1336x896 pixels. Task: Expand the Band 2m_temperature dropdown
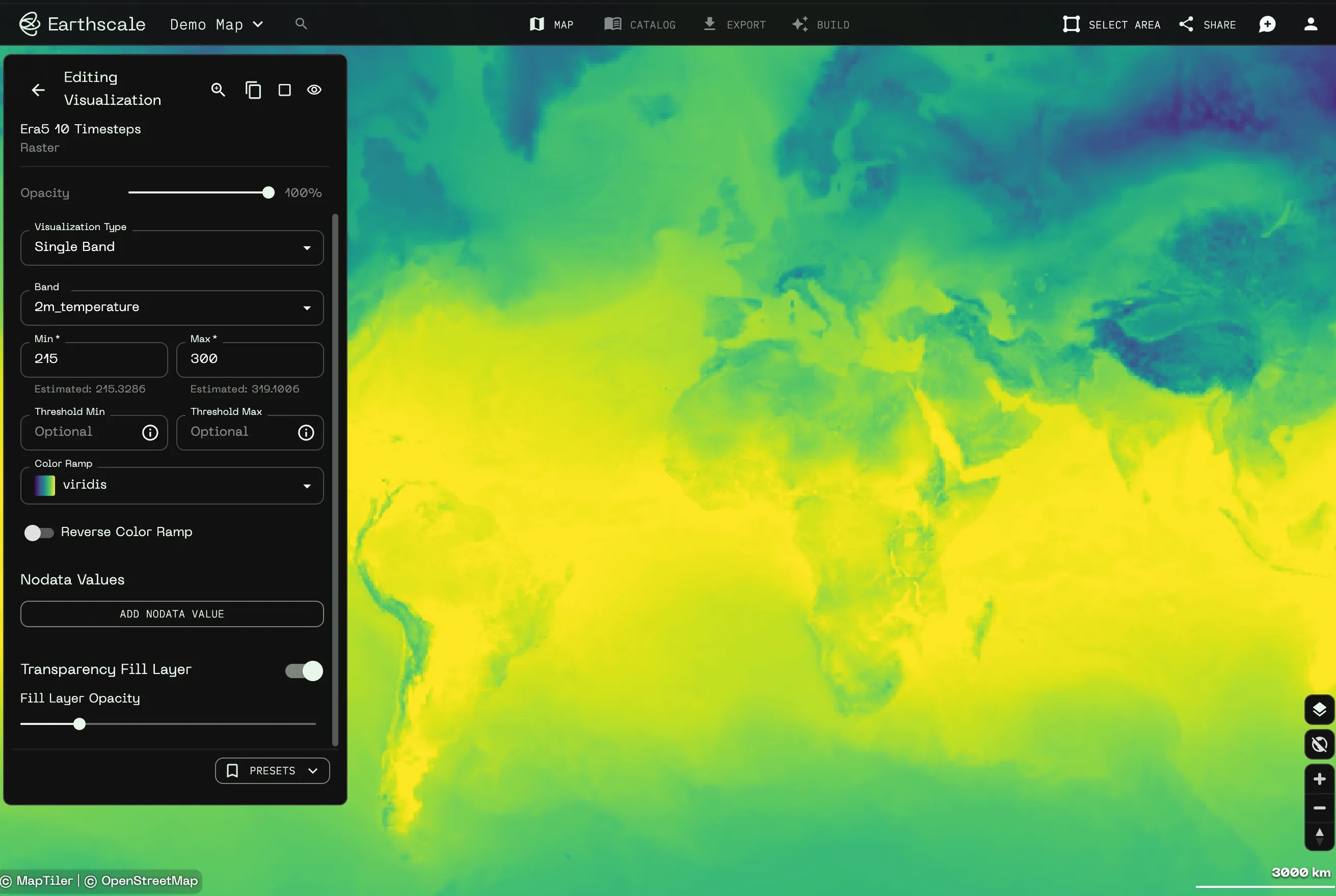point(172,307)
